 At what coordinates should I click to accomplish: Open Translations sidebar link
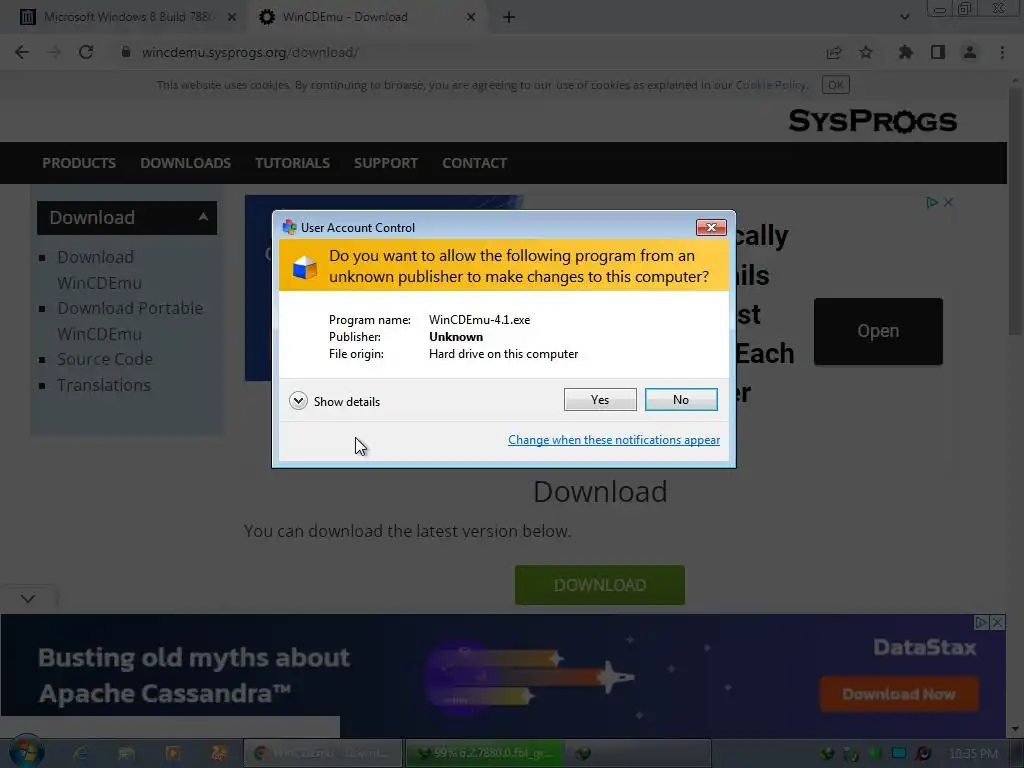click(x=103, y=385)
